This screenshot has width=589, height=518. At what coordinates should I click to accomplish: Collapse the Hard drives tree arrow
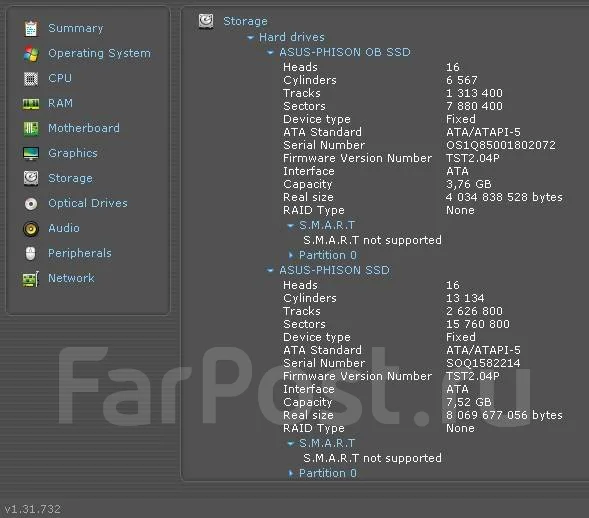250,38
